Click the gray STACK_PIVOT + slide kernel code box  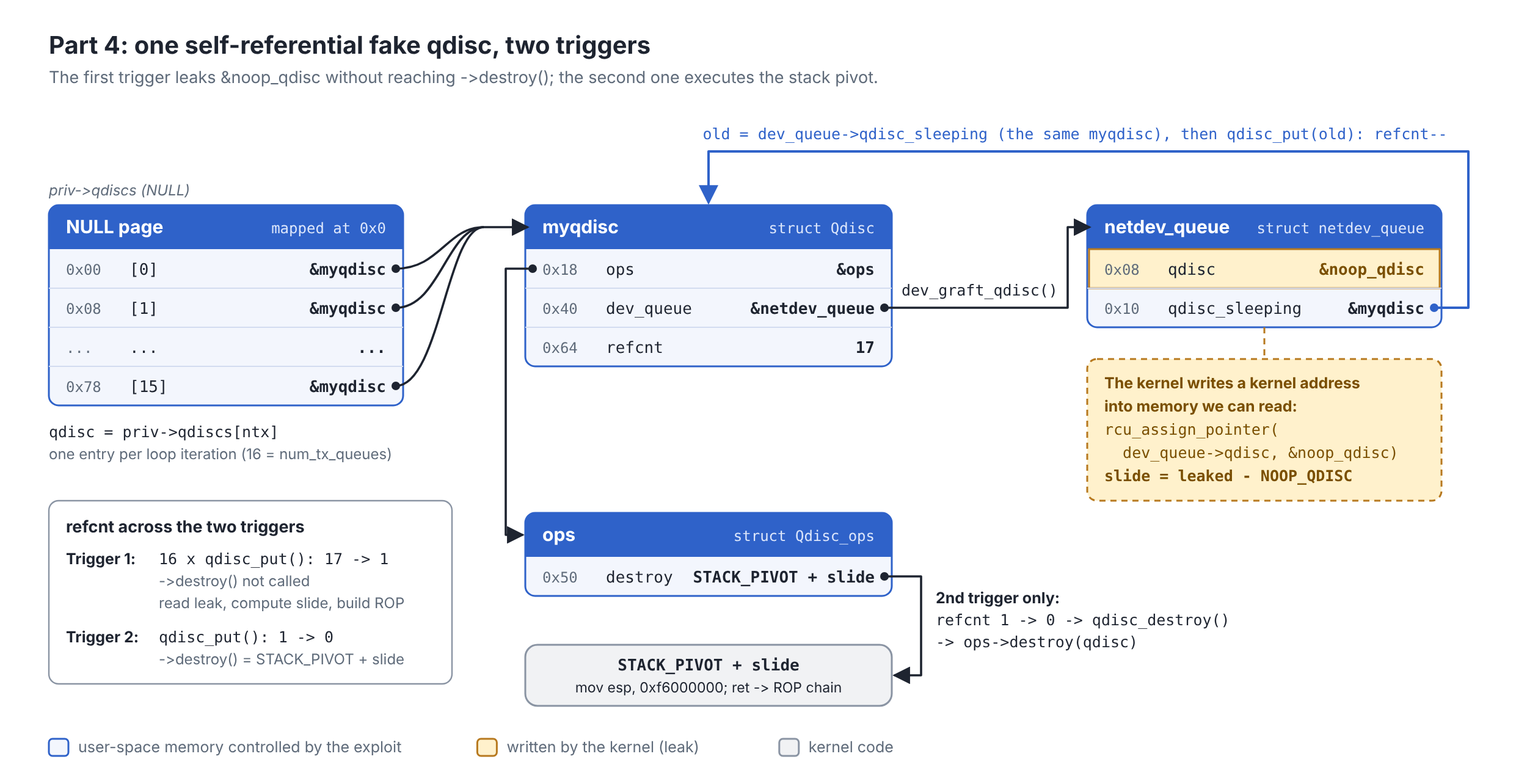[x=709, y=675]
